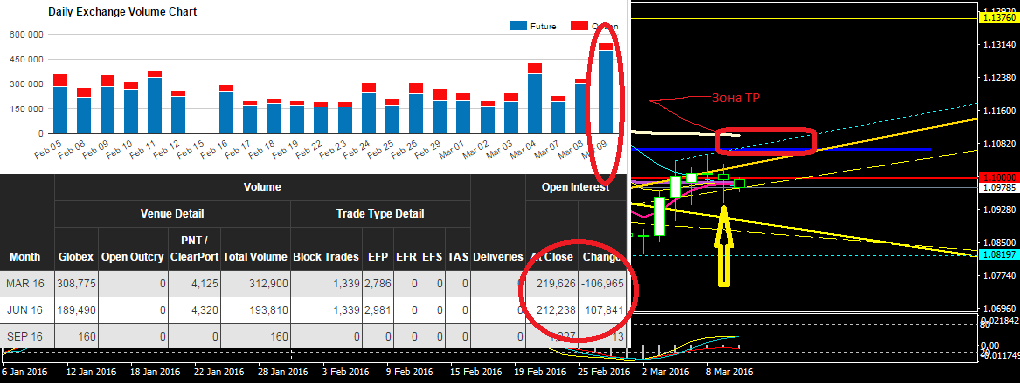Click EFP value 2,981

377,310
